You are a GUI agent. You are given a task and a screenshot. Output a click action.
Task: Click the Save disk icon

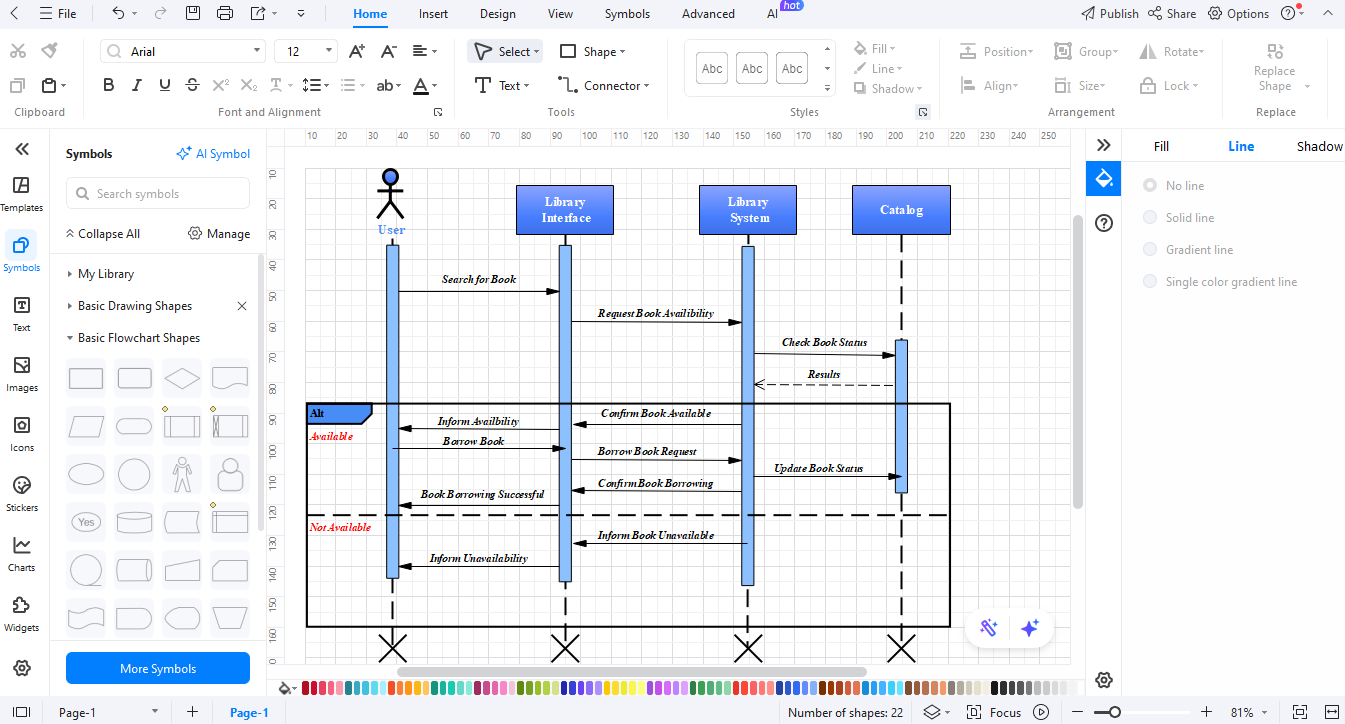point(193,14)
